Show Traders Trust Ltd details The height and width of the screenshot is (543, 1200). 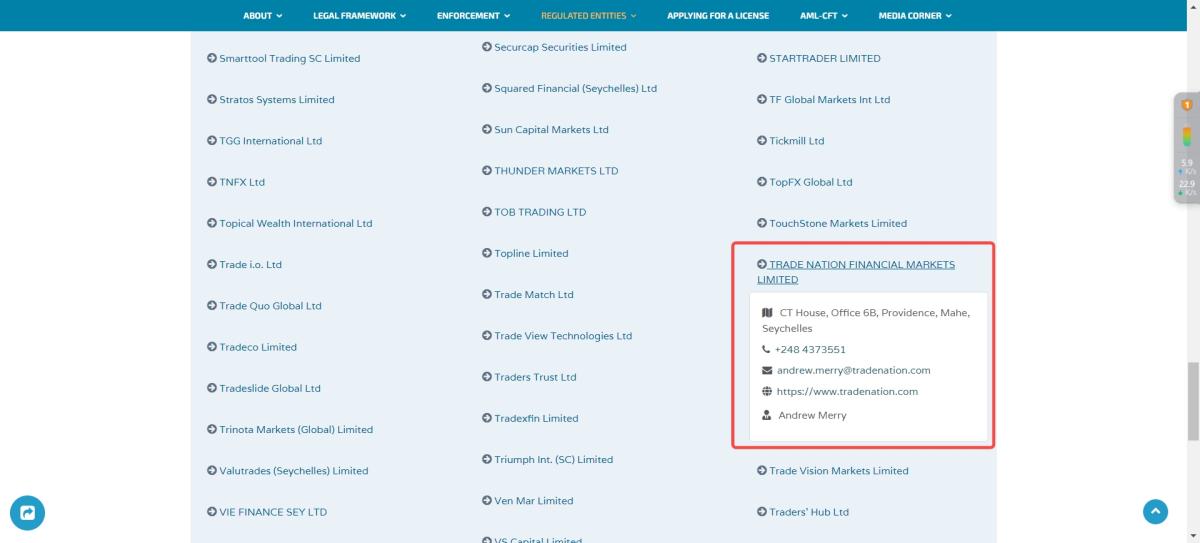(x=529, y=377)
